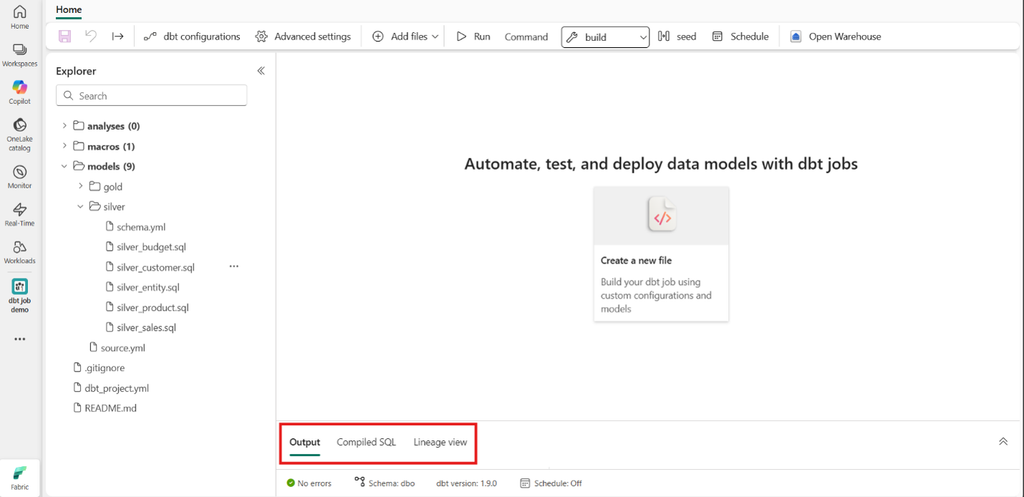1024x497 pixels.
Task: Expand the gold folder
Action: [x=80, y=187]
